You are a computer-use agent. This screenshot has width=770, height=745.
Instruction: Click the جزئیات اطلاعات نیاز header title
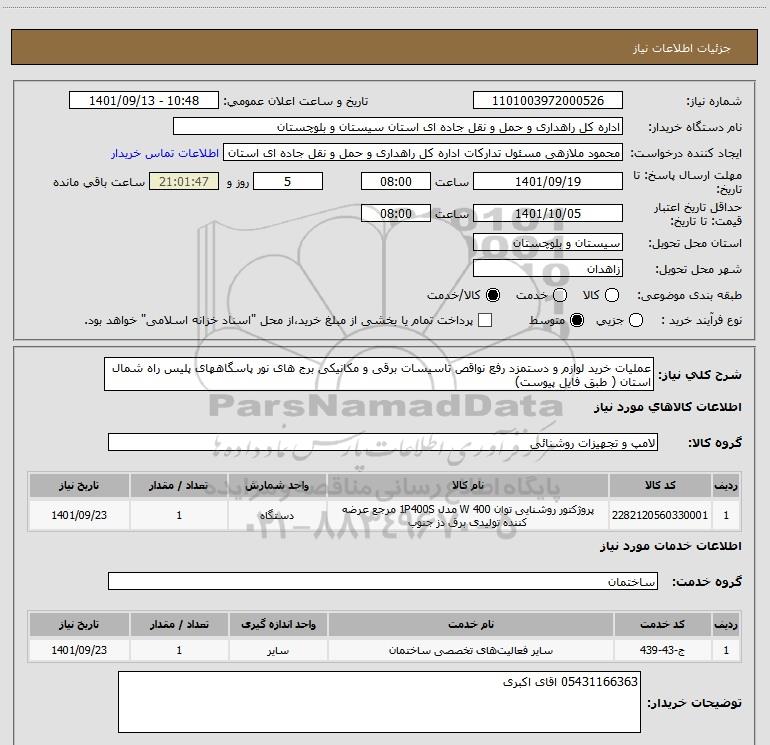coord(682,48)
